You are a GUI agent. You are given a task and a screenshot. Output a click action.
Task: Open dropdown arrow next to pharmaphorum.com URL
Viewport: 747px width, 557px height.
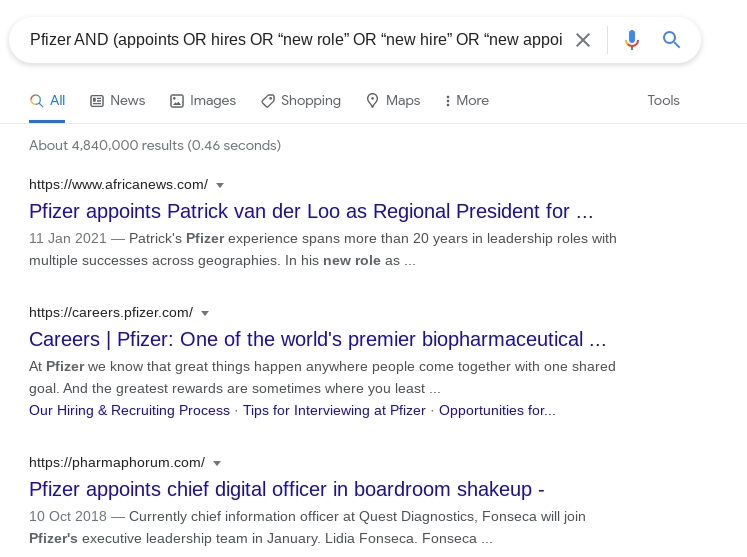pyautogui.click(x=217, y=463)
